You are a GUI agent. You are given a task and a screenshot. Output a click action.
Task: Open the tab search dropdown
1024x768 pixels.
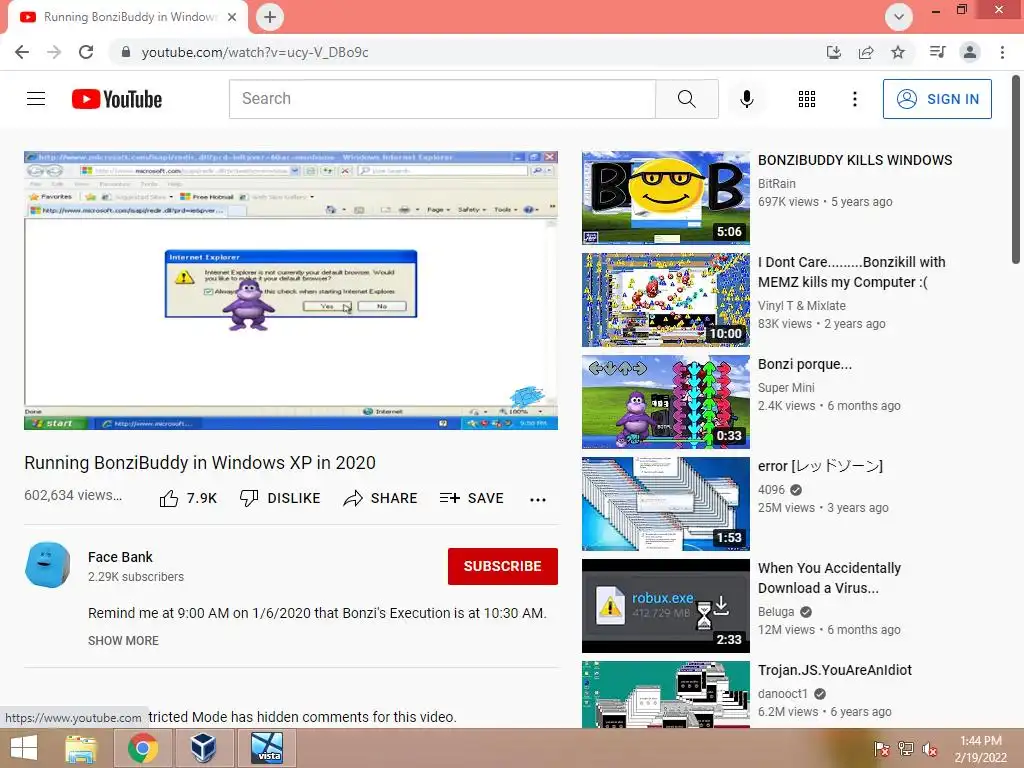(x=899, y=17)
